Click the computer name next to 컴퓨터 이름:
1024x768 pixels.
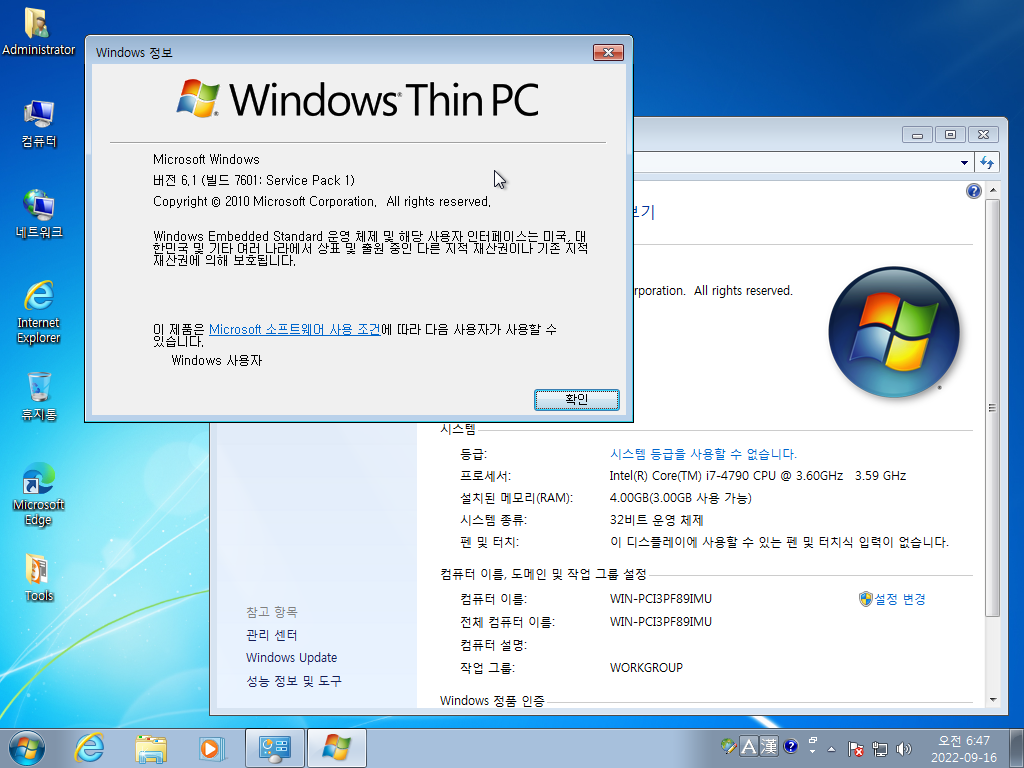tap(660, 598)
